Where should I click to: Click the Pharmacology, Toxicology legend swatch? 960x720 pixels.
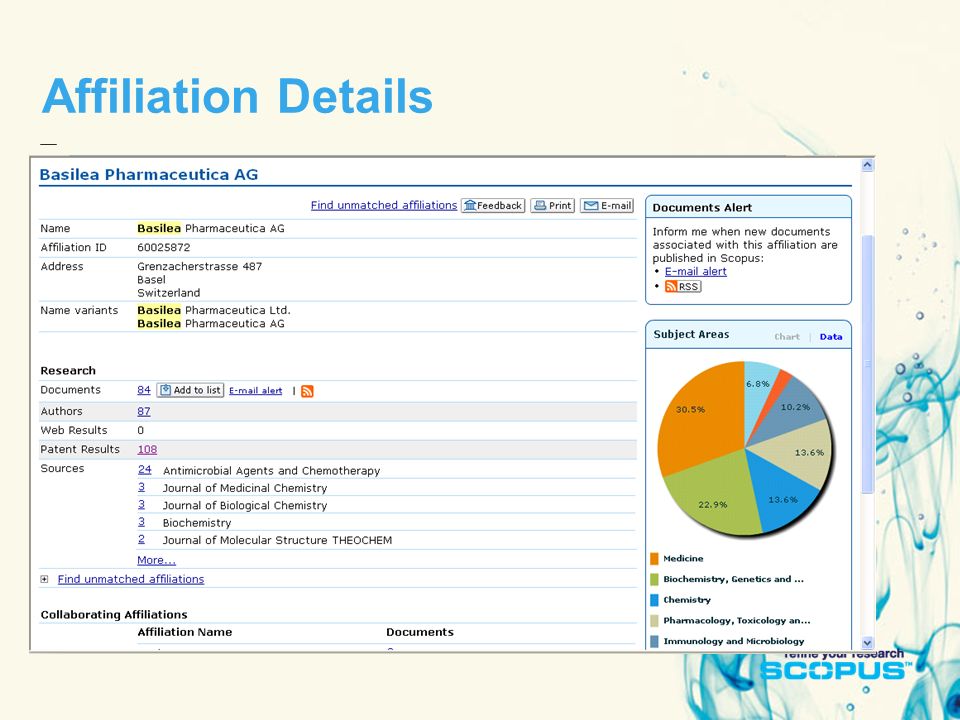click(654, 621)
